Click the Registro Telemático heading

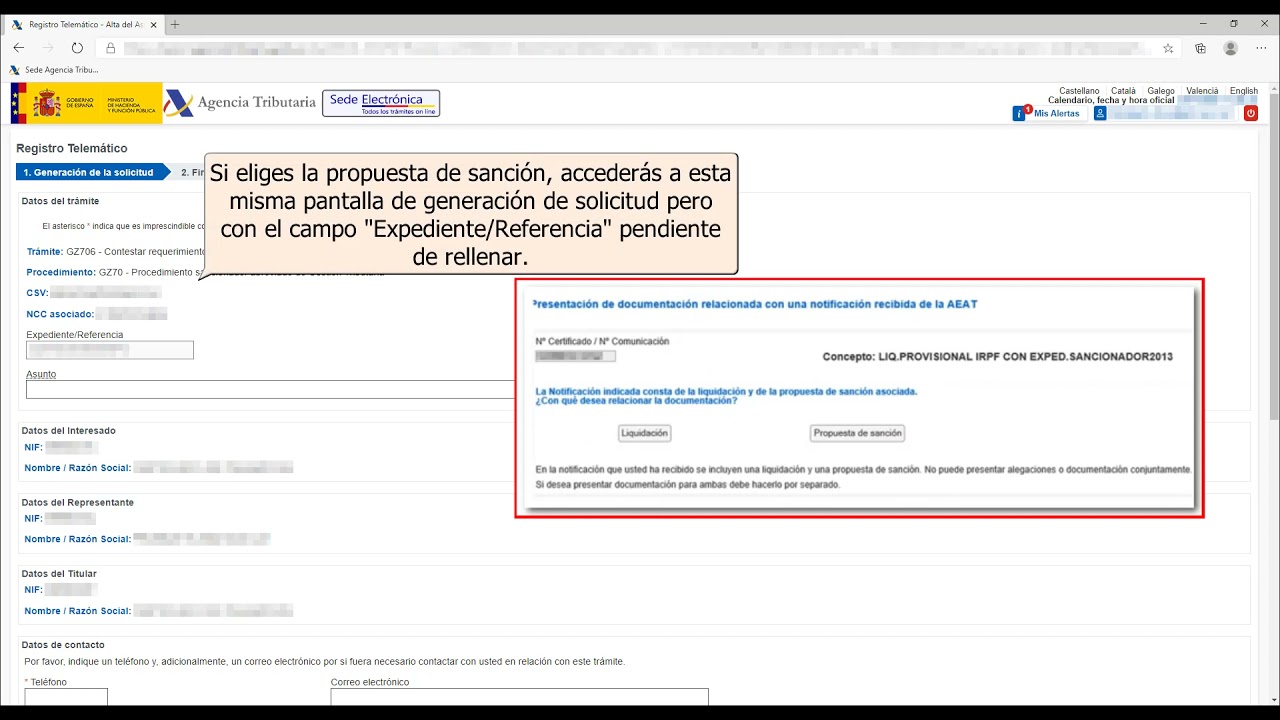(72, 148)
